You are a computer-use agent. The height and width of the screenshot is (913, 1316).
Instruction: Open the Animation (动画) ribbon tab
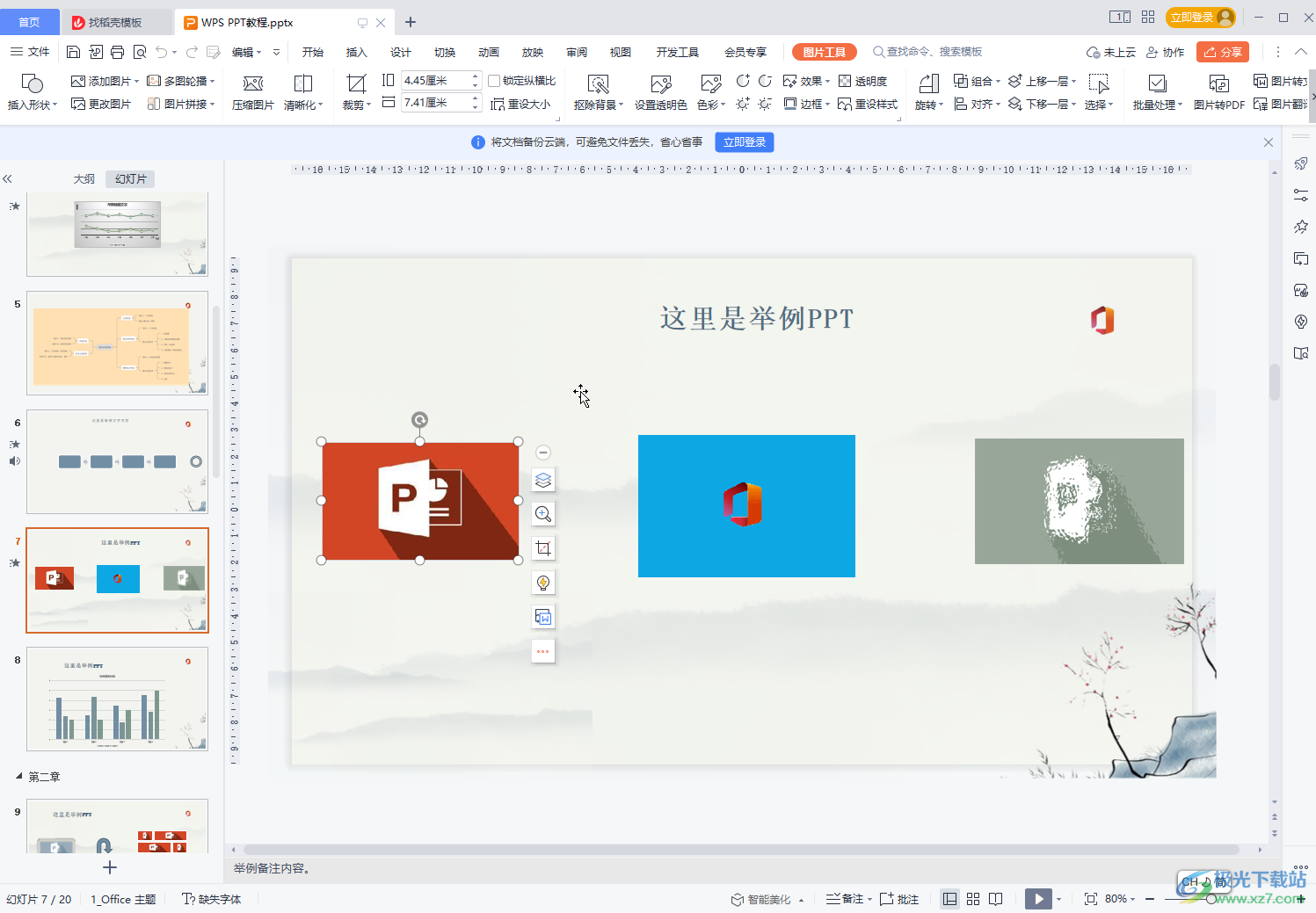(x=489, y=52)
